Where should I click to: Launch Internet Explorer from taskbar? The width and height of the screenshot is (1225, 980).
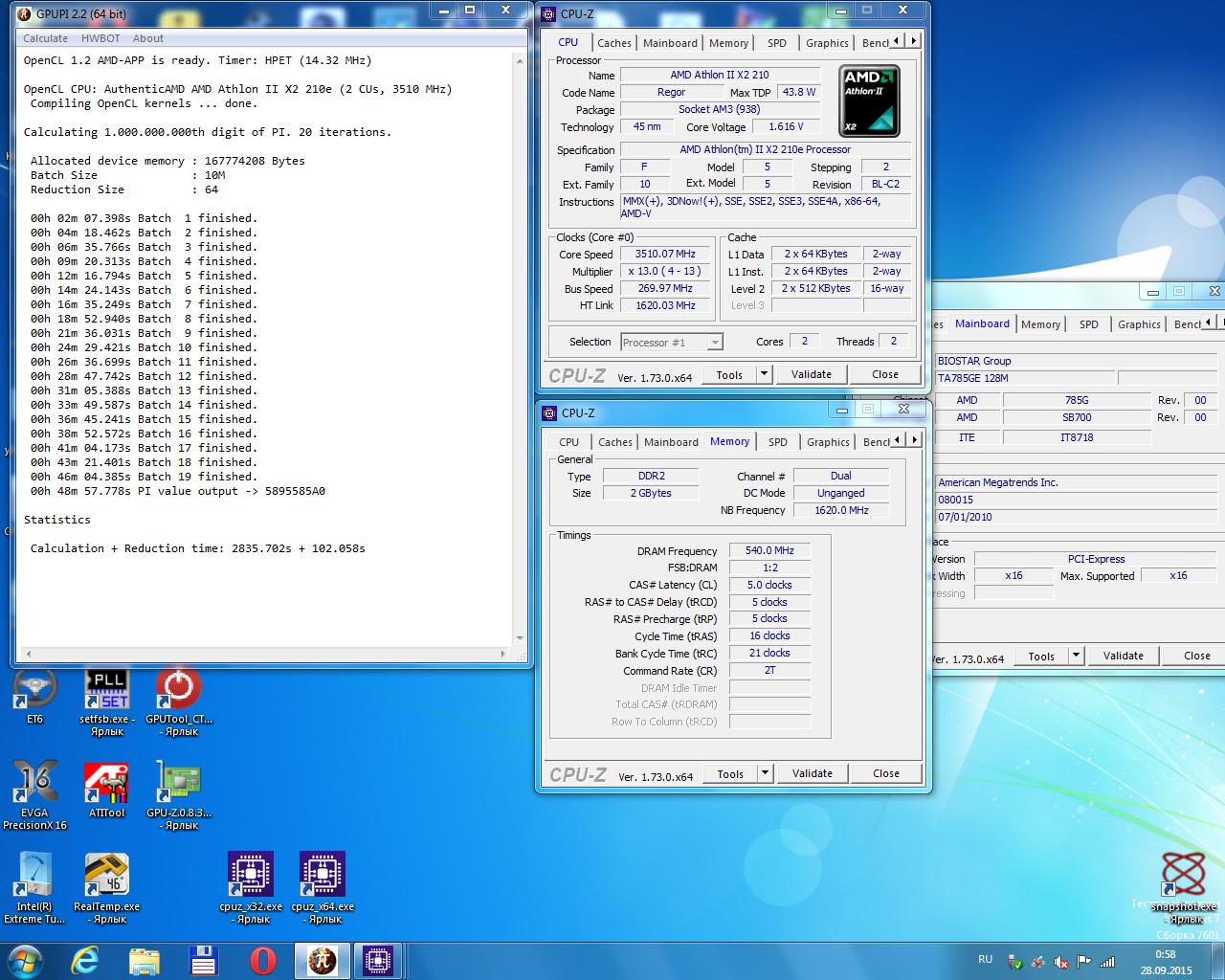pyautogui.click(x=85, y=960)
